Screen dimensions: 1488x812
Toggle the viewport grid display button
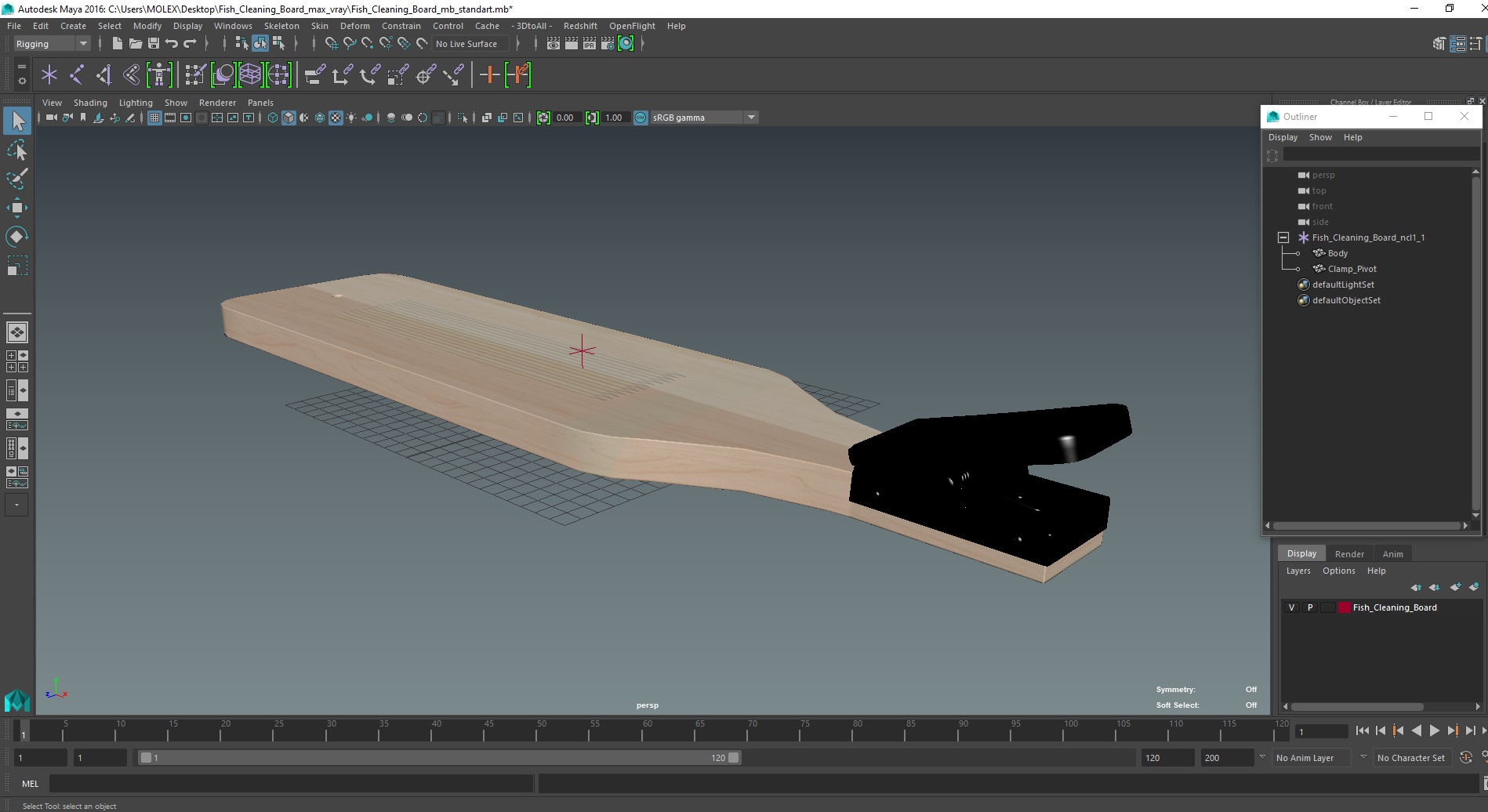[x=154, y=118]
